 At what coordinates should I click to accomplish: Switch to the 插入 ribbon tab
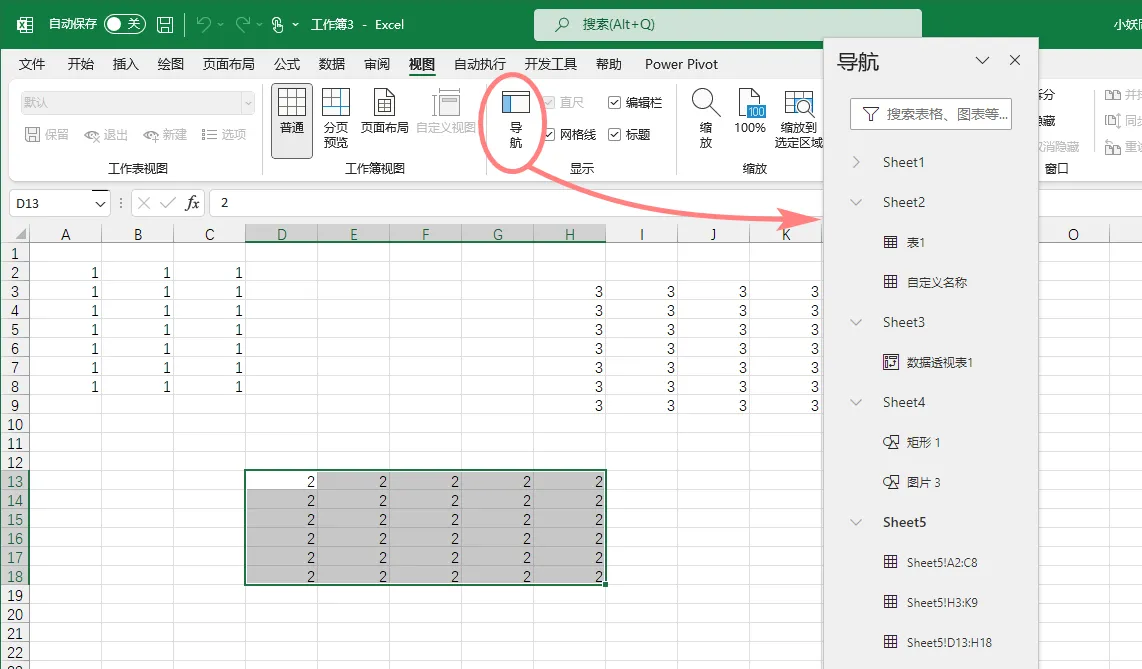click(x=125, y=64)
